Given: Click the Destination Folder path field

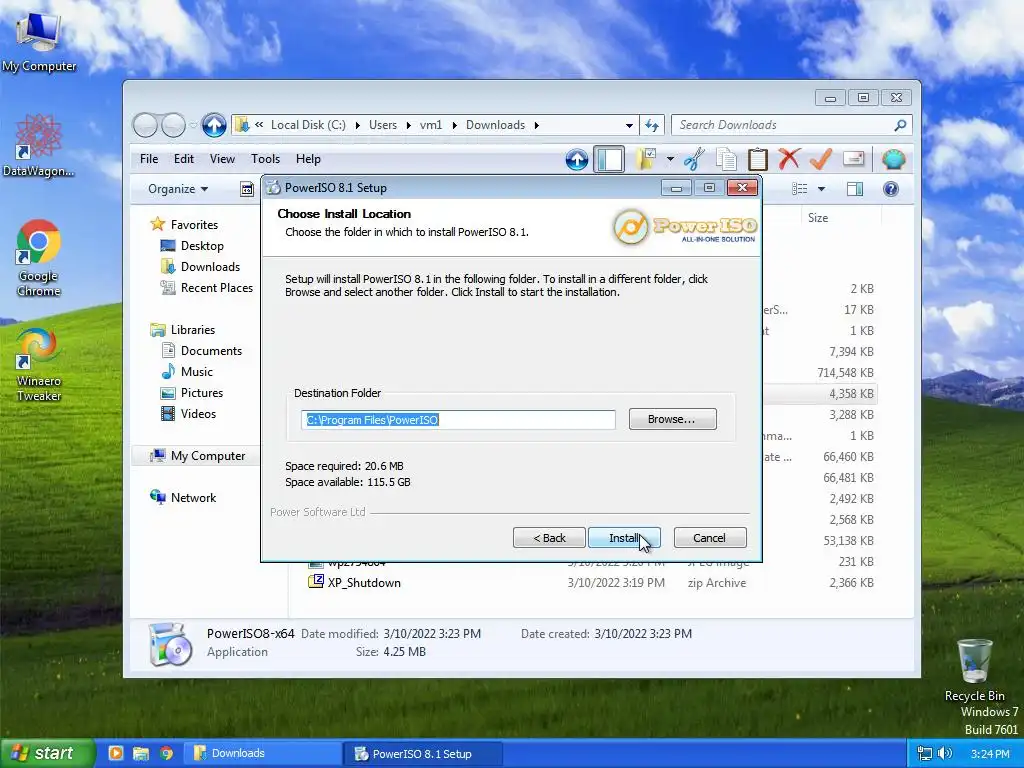Looking at the screenshot, I should pyautogui.click(x=458, y=420).
